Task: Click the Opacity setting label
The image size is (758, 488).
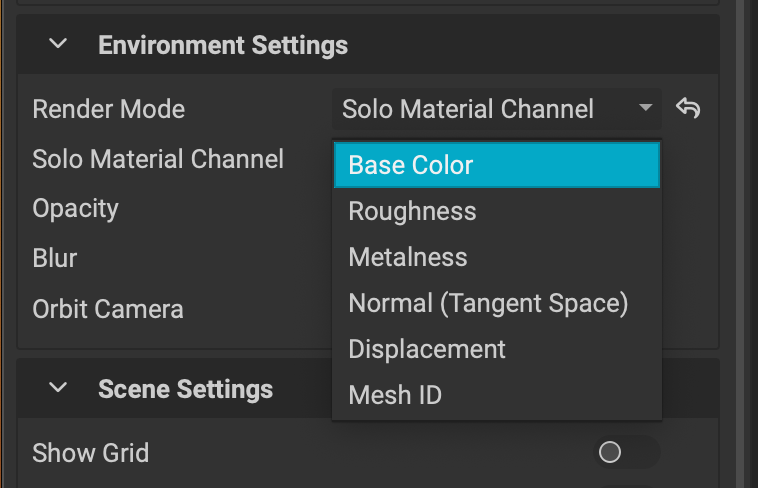Action: pyautogui.click(x=75, y=209)
